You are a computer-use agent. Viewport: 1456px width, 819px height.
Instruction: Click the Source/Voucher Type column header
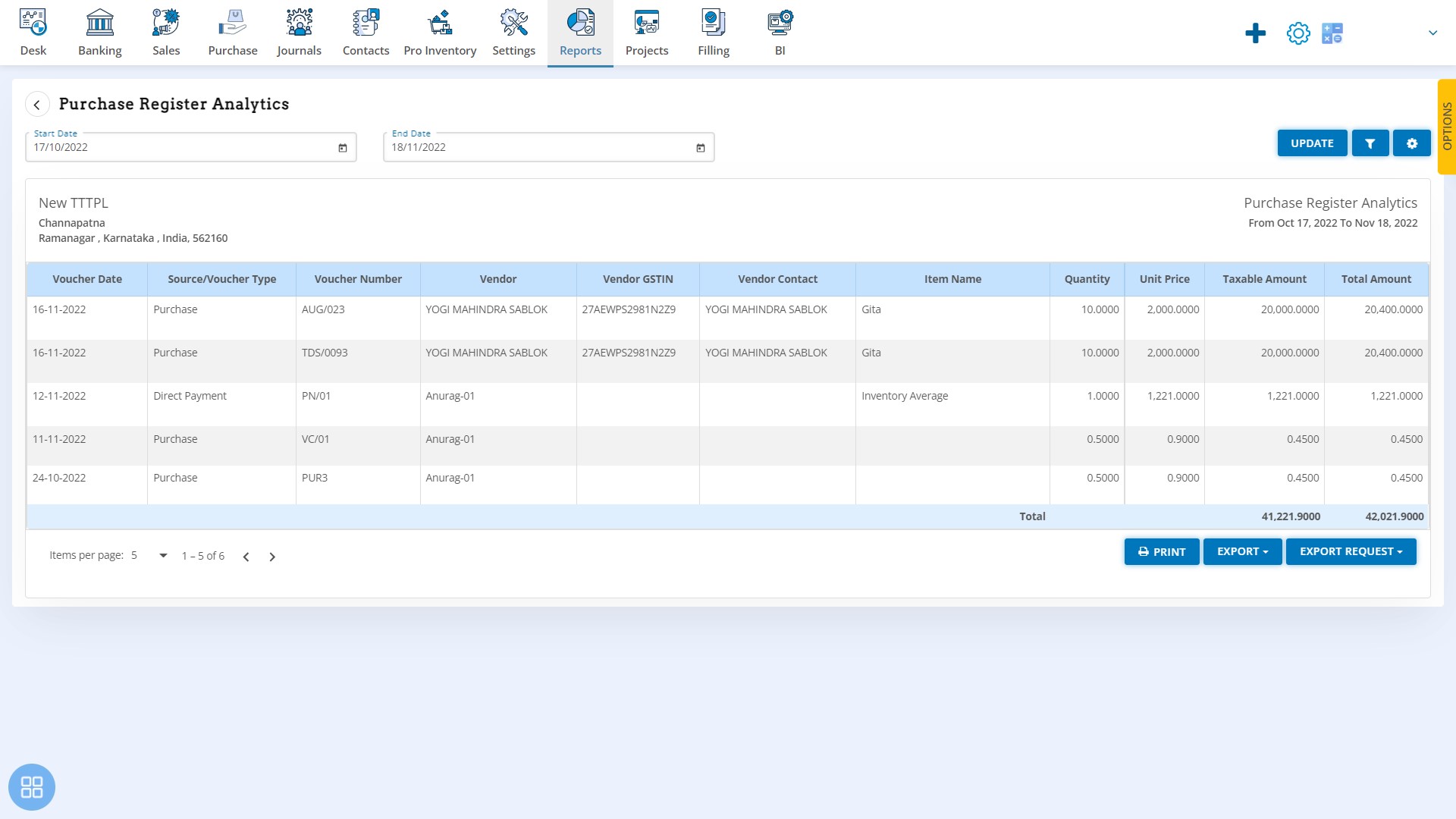pos(221,279)
